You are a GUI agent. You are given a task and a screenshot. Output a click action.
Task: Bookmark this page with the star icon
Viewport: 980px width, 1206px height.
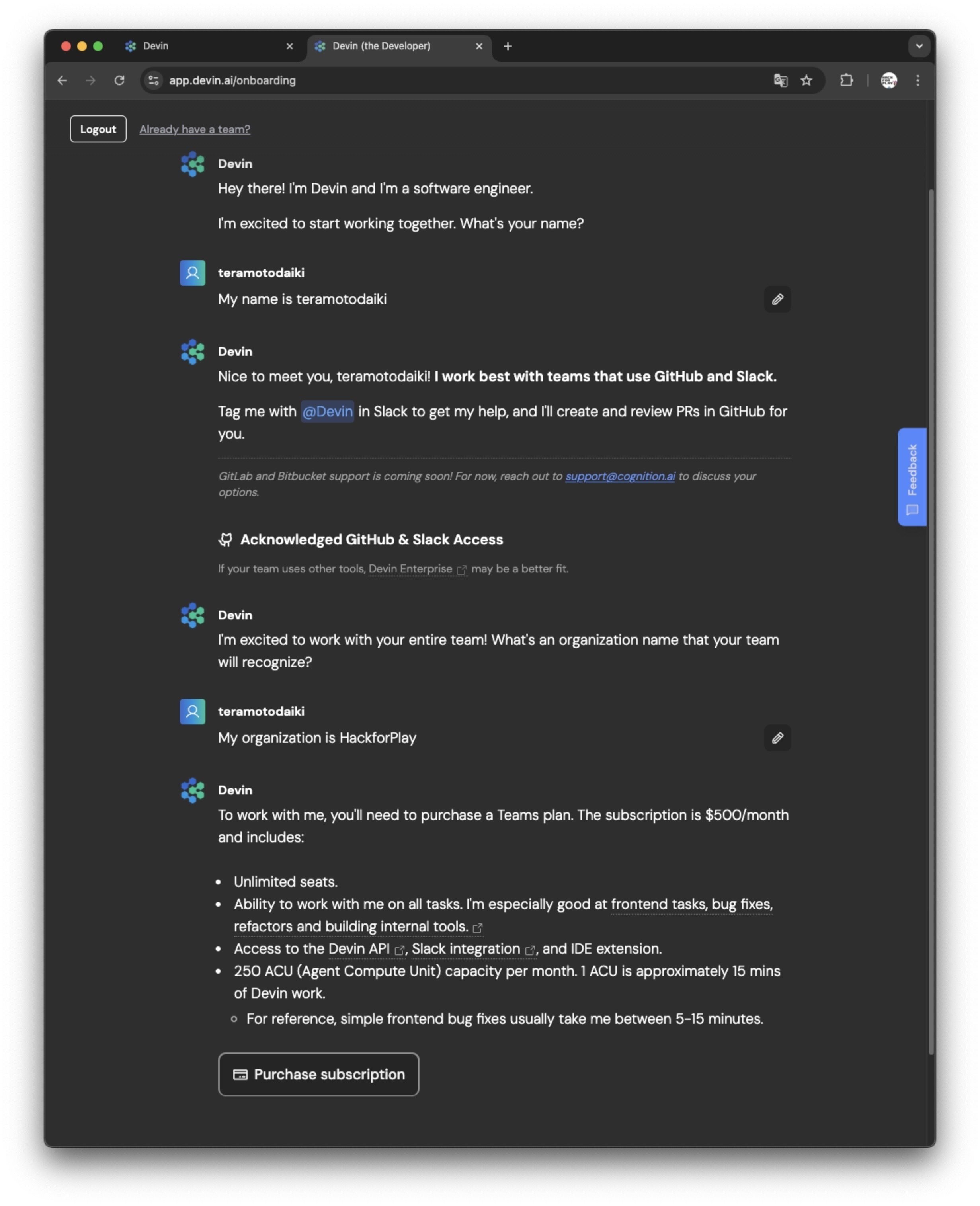[x=806, y=81]
